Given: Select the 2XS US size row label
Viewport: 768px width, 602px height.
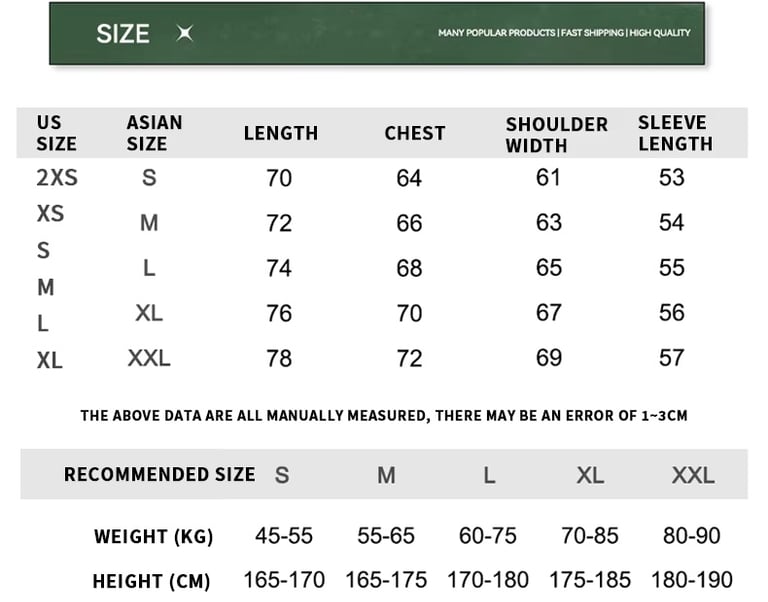Looking at the screenshot, I should click(57, 178).
